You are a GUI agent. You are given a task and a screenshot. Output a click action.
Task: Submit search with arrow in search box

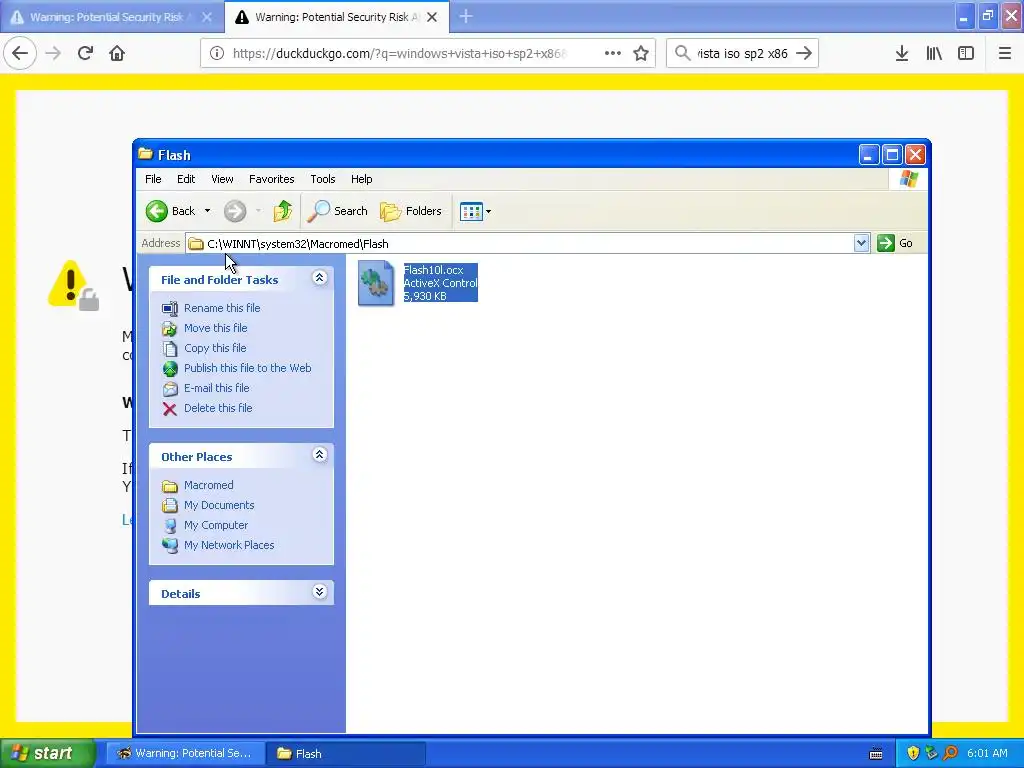pos(804,53)
